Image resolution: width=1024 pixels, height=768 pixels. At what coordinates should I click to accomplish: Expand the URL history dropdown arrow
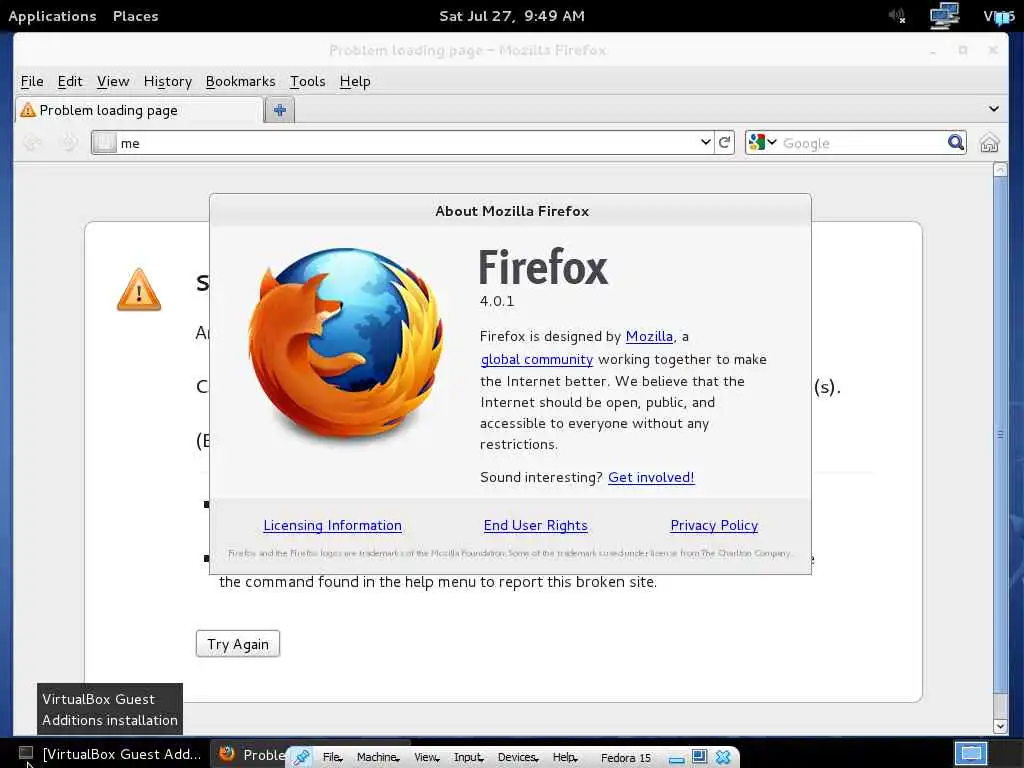pyautogui.click(x=705, y=142)
